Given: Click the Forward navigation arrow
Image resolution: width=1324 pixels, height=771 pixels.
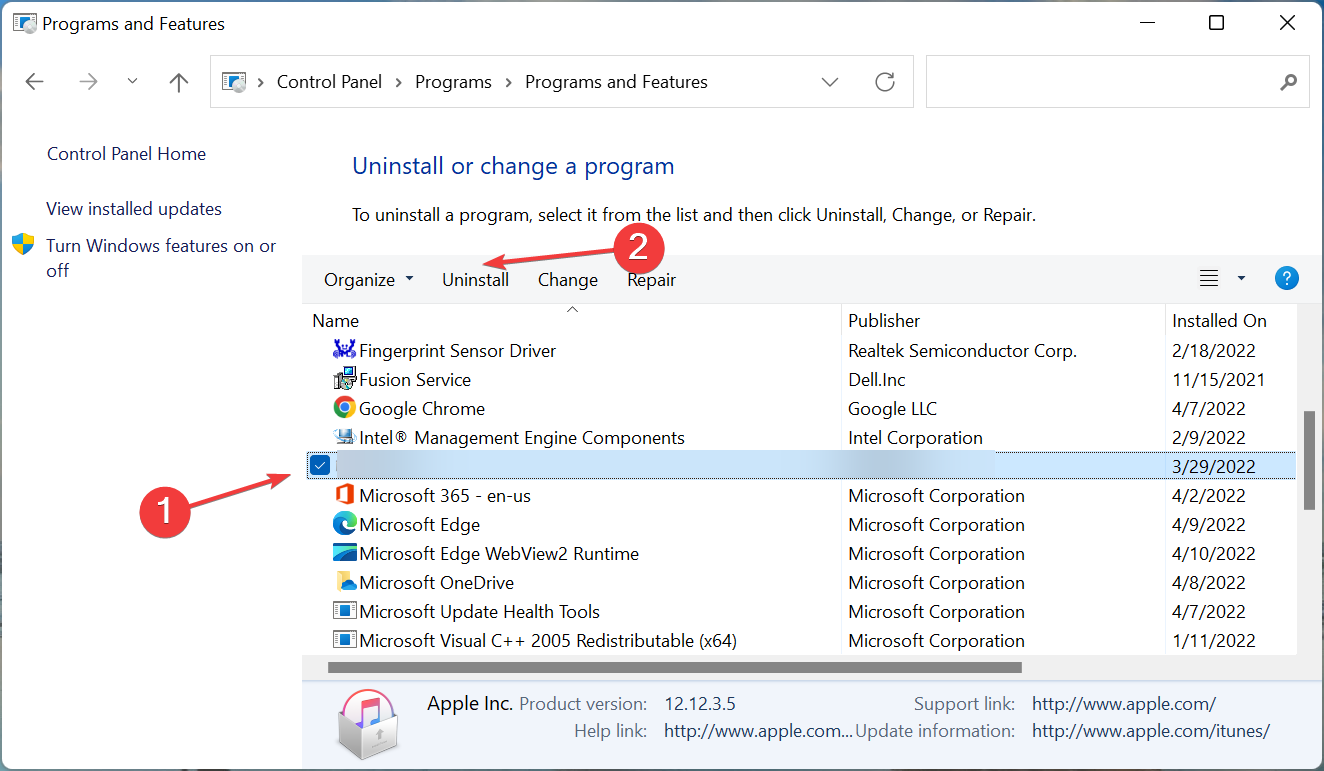Looking at the screenshot, I should (x=89, y=82).
